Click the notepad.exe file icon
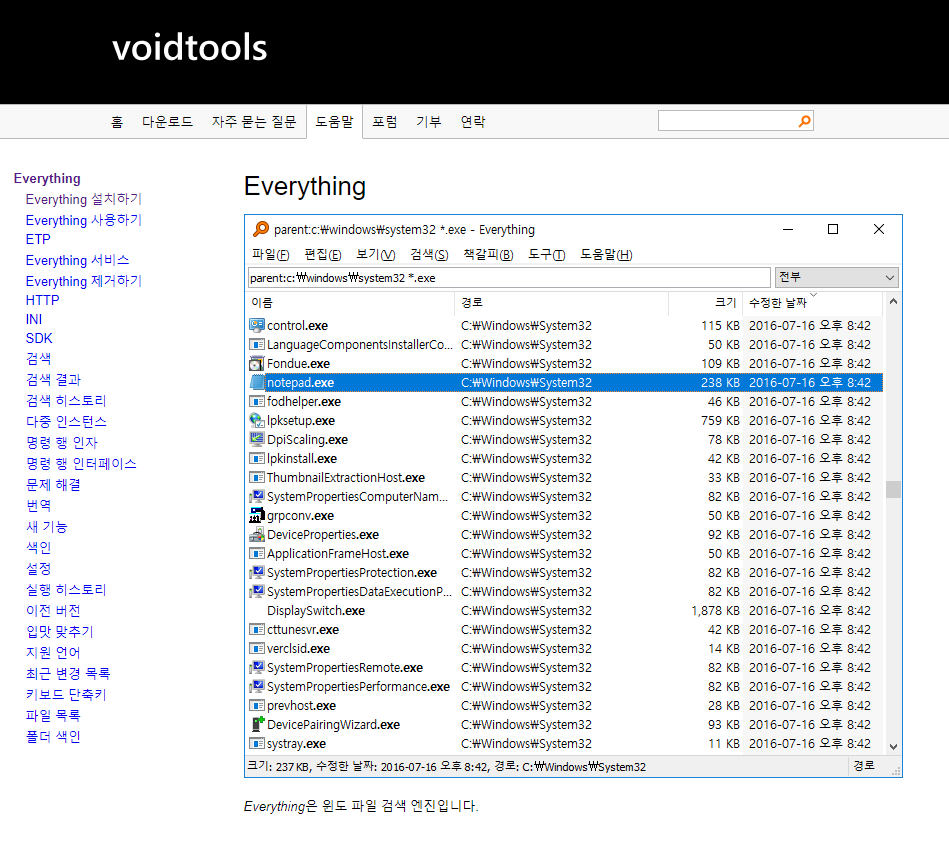Screen dimensions: 949x852 pos(257,382)
